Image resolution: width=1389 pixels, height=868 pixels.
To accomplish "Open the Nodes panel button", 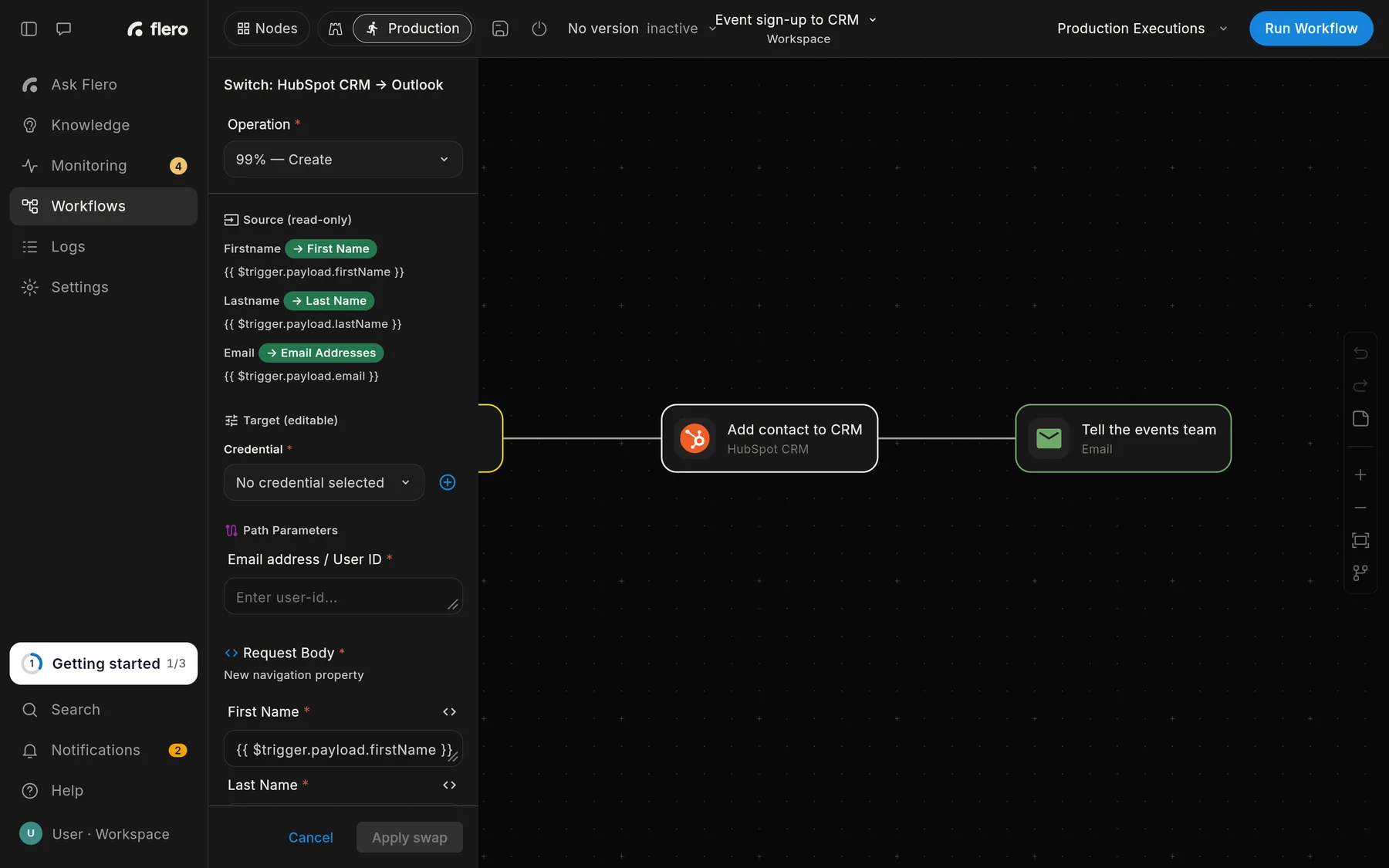I will click(267, 29).
